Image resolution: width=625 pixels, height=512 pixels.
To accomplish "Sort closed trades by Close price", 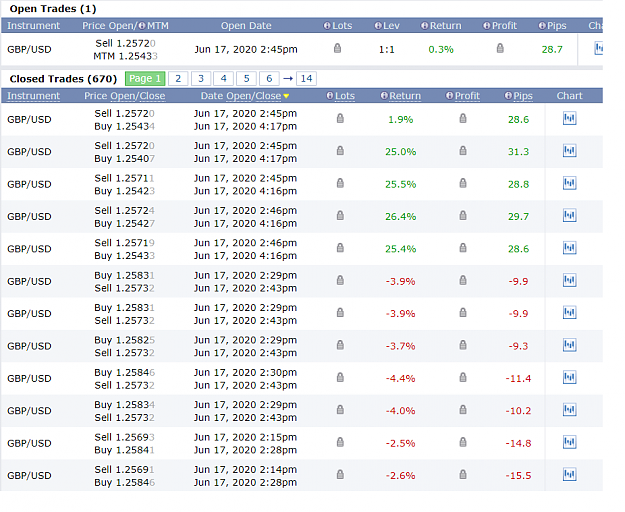I will point(152,96).
